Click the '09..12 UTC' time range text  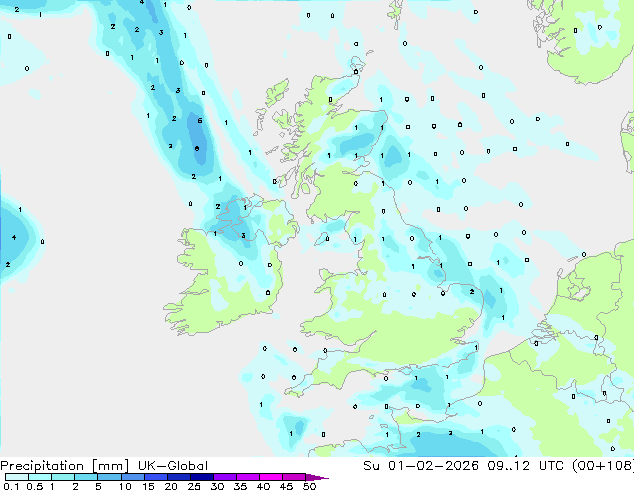[x=525, y=466]
